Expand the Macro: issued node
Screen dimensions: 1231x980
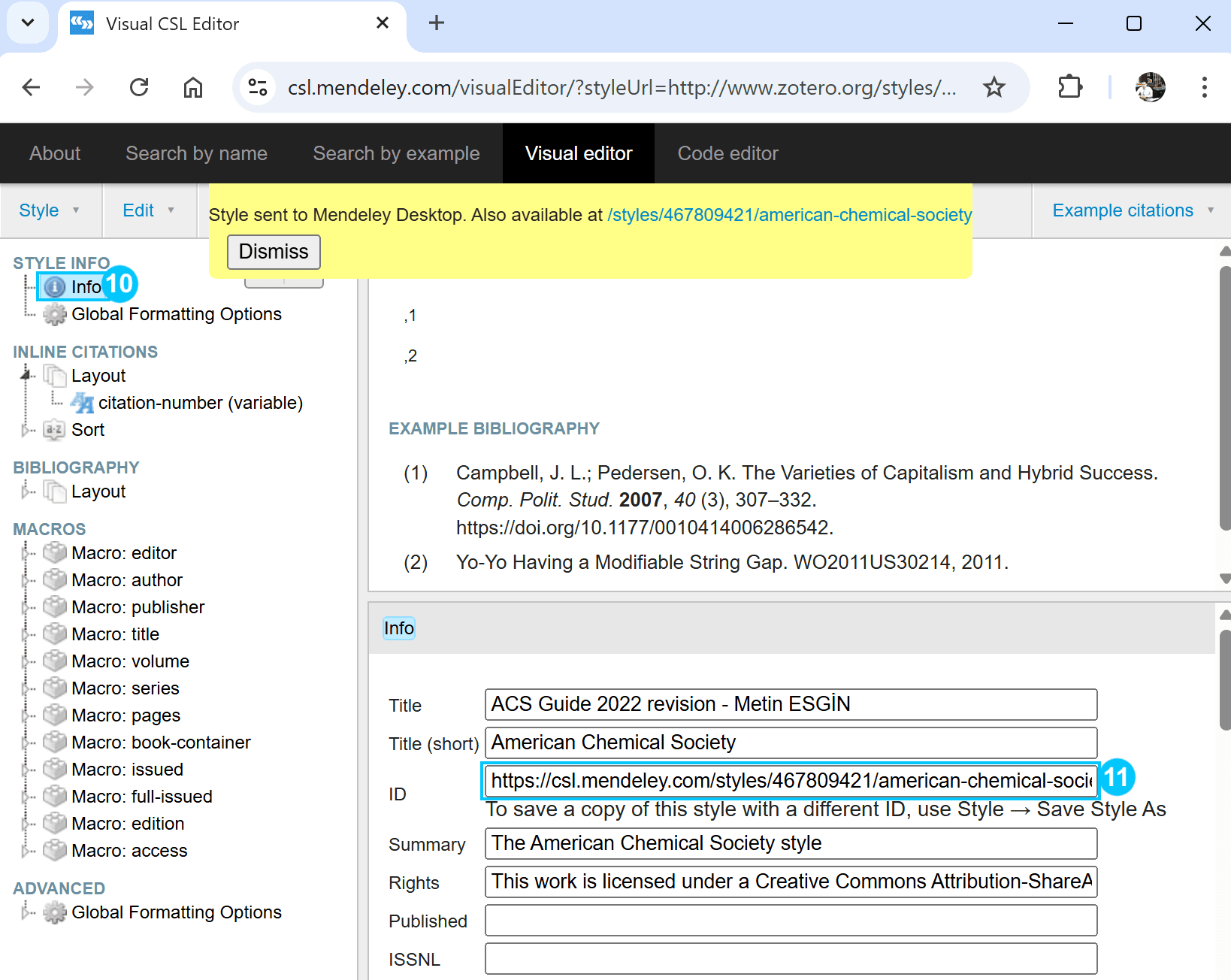[26, 770]
